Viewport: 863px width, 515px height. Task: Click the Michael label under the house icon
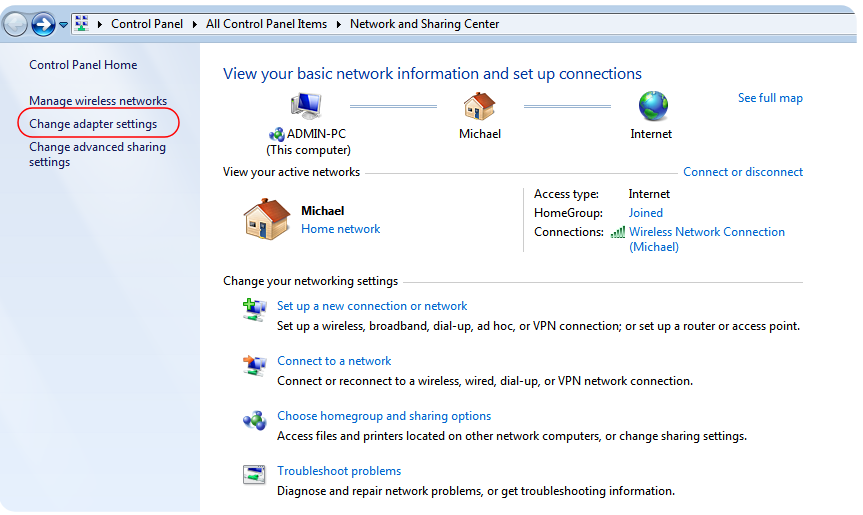tap(480, 134)
